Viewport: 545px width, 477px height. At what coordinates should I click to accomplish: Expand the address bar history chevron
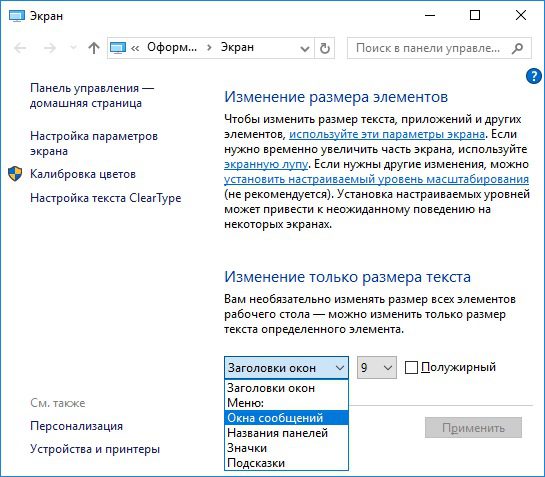(x=304, y=48)
